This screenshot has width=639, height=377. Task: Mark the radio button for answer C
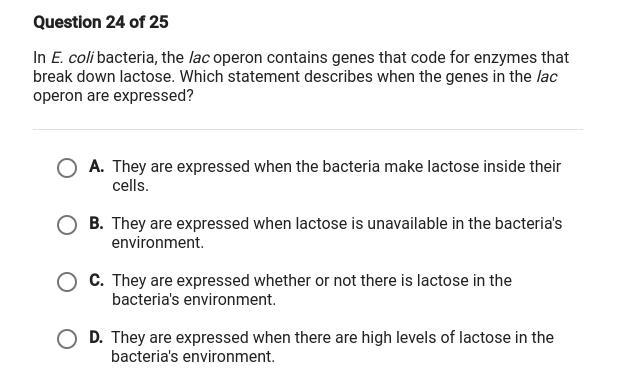click(67, 282)
